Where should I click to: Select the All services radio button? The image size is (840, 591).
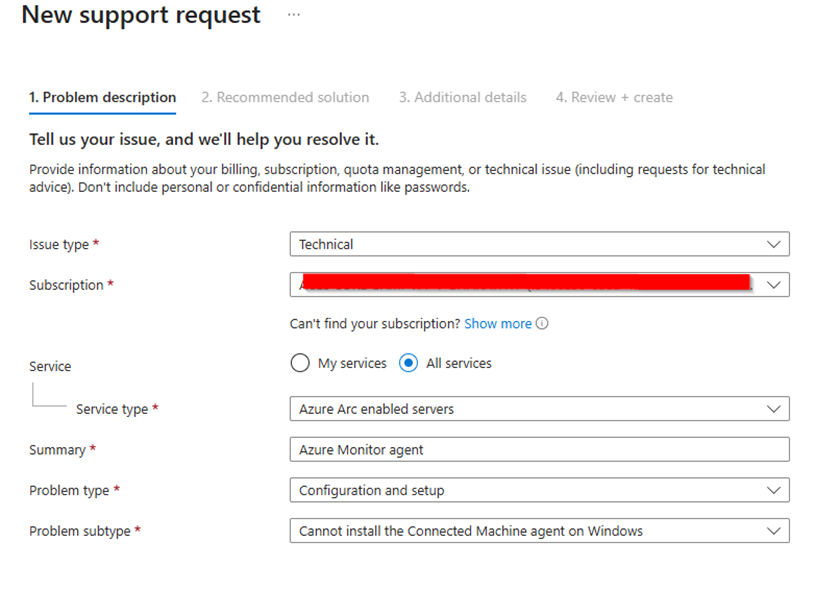pyautogui.click(x=408, y=363)
